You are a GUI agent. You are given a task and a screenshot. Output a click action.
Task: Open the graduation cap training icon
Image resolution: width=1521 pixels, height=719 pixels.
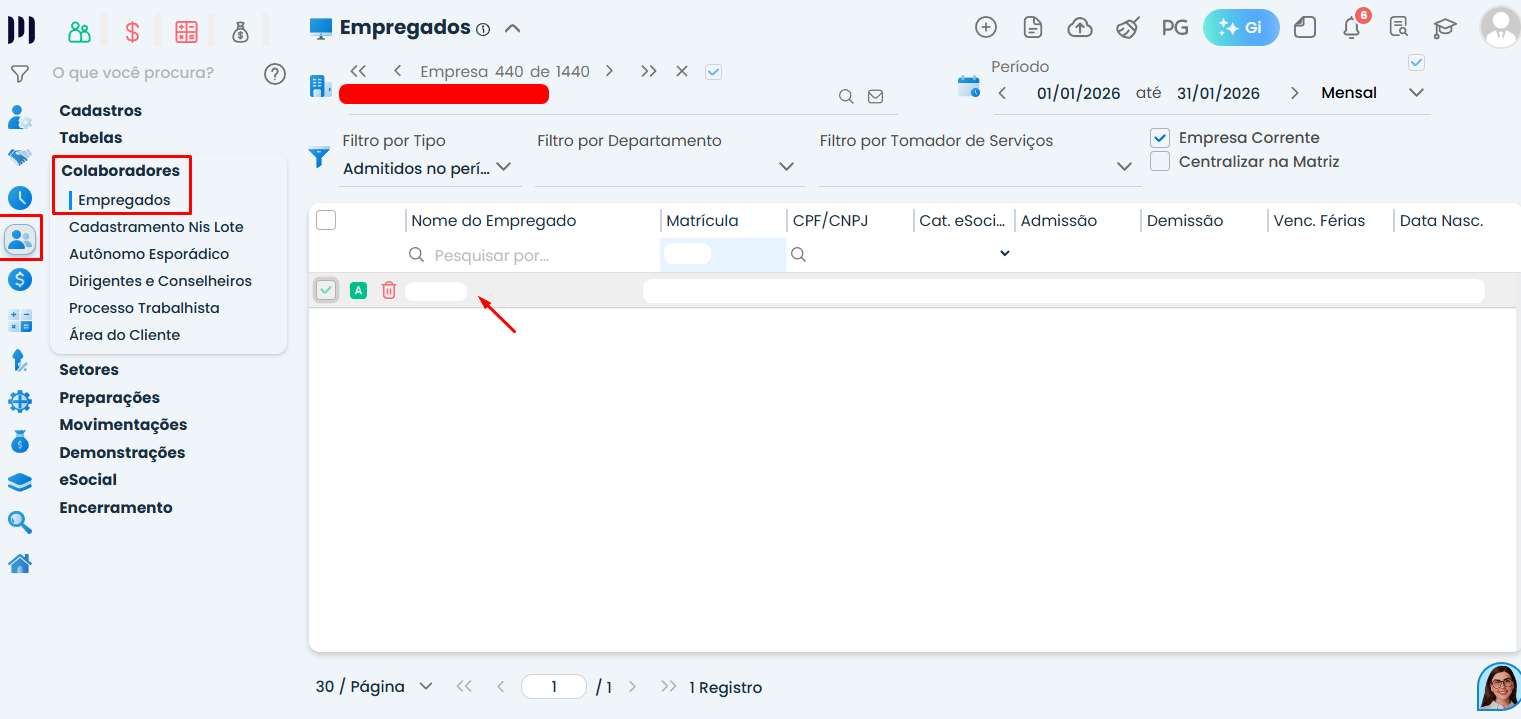[1445, 28]
